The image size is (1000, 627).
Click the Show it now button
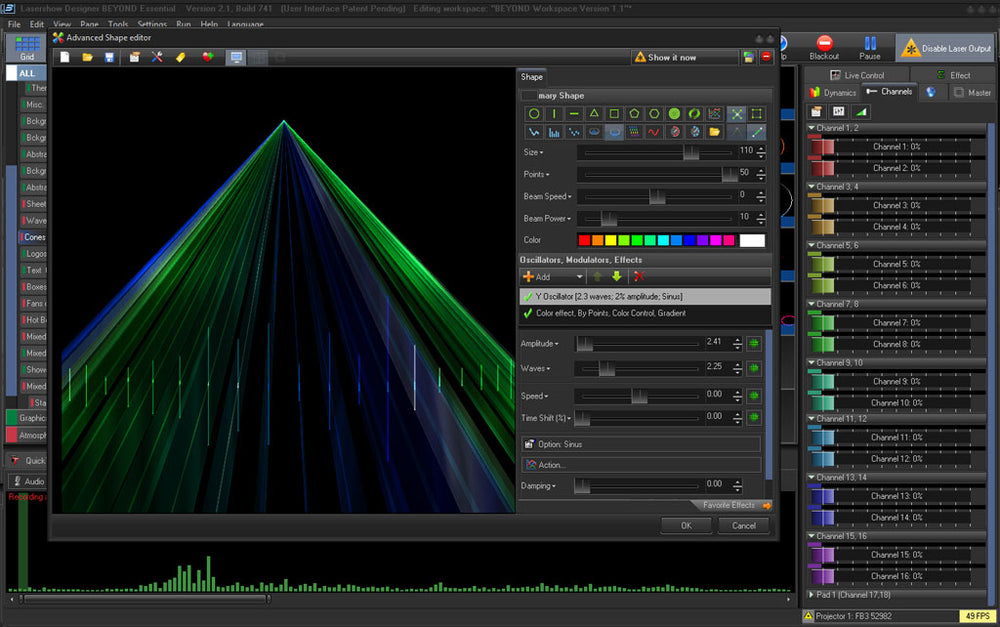tap(664, 57)
